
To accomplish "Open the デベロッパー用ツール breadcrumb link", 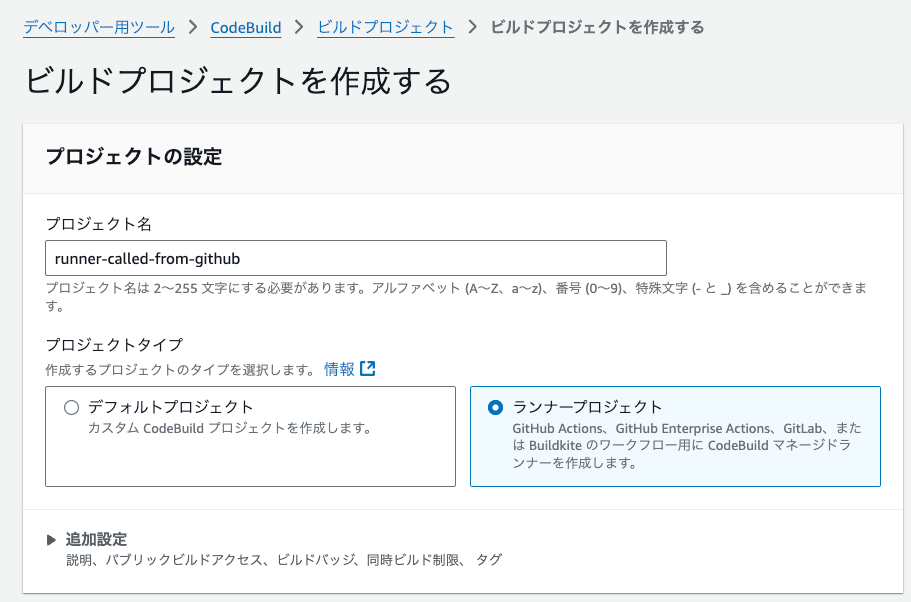I will (x=99, y=27).
